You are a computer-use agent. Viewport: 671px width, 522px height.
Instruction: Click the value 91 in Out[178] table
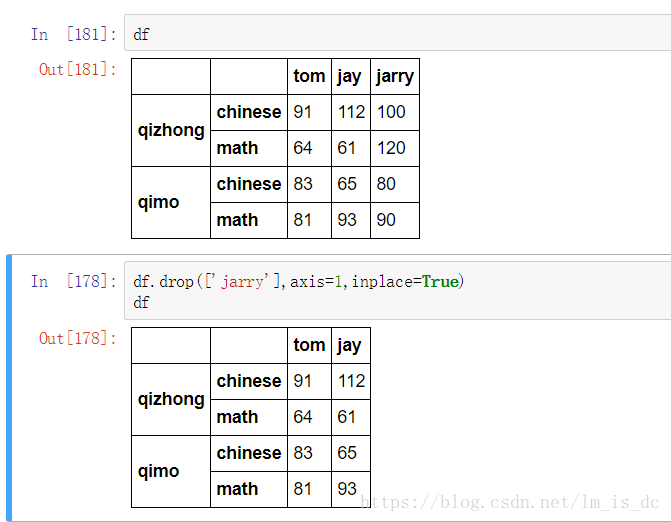(309, 382)
